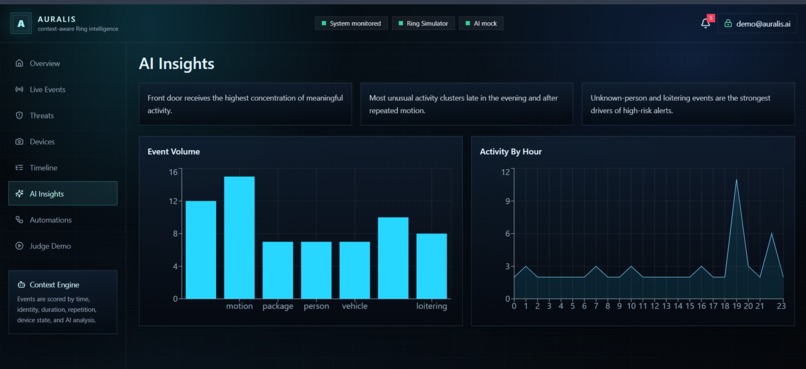806x369 pixels.
Task: Click the green dot on Ring Simulator
Action: point(401,24)
